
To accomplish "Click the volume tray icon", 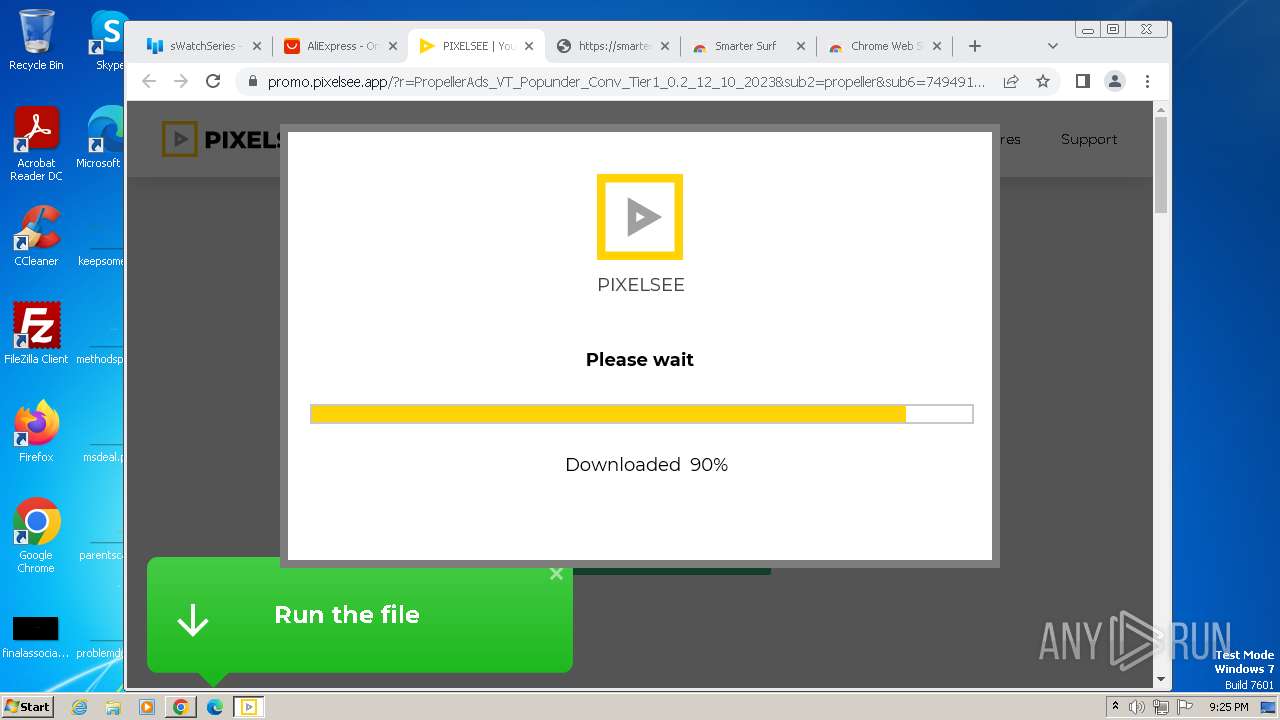I will tap(1137, 707).
